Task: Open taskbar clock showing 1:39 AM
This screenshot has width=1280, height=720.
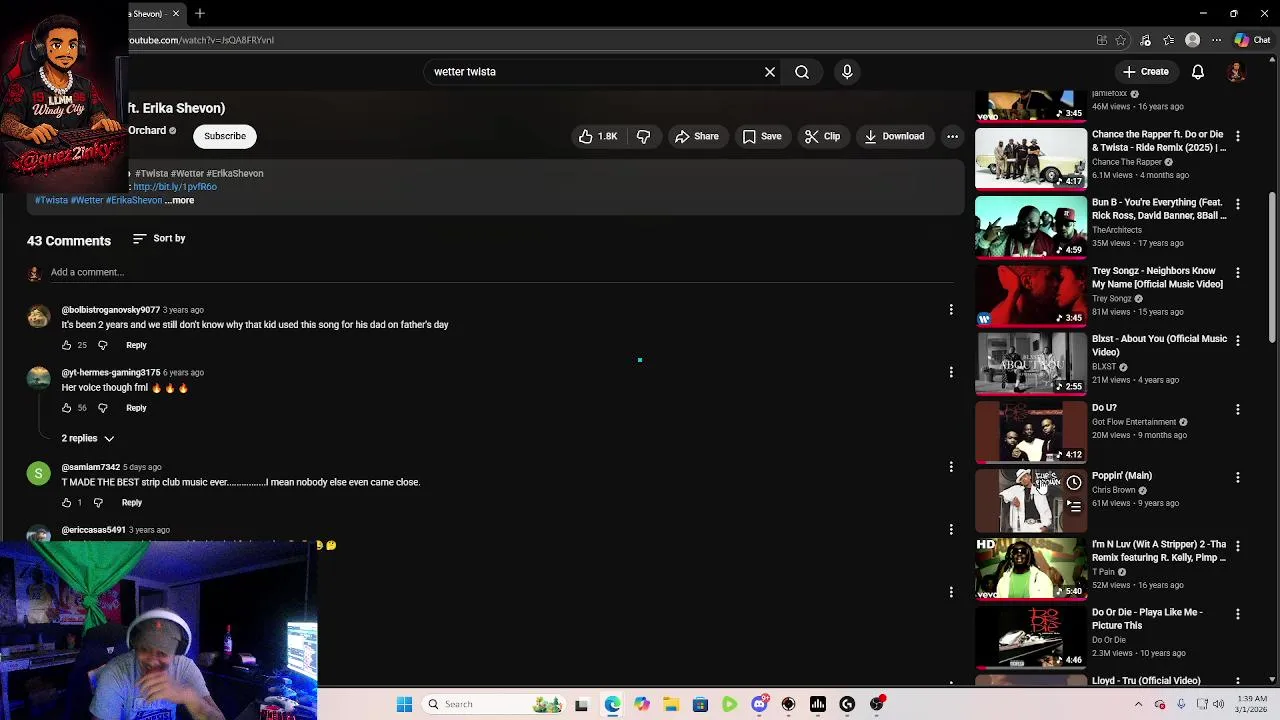Action: pos(1253,704)
